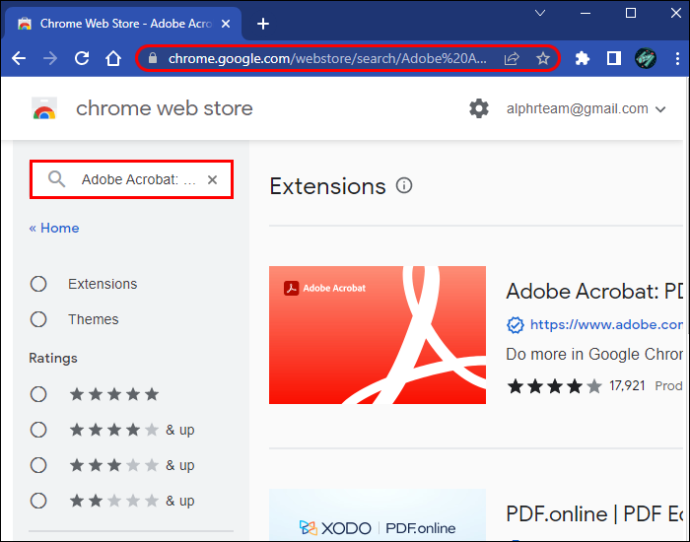
Task: Open the XODO PDF.online thumbnail
Action: [x=378, y=515]
